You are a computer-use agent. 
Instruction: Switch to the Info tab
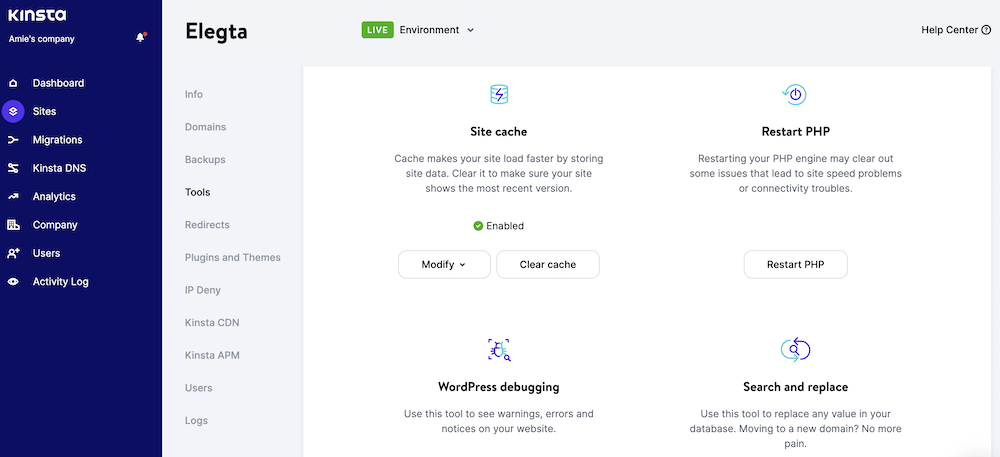pyautogui.click(x=194, y=94)
